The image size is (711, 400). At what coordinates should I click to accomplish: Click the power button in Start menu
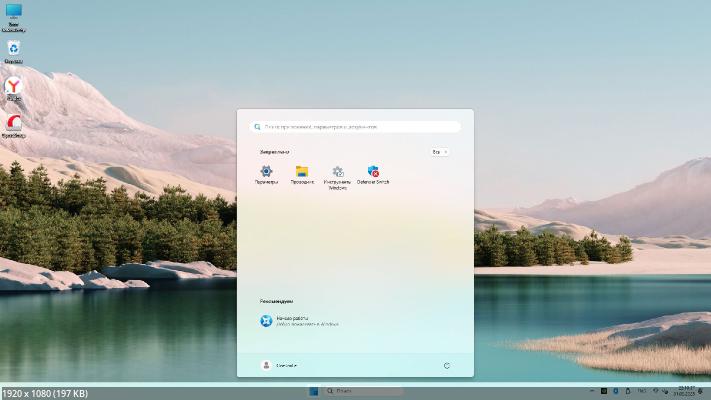click(x=447, y=366)
